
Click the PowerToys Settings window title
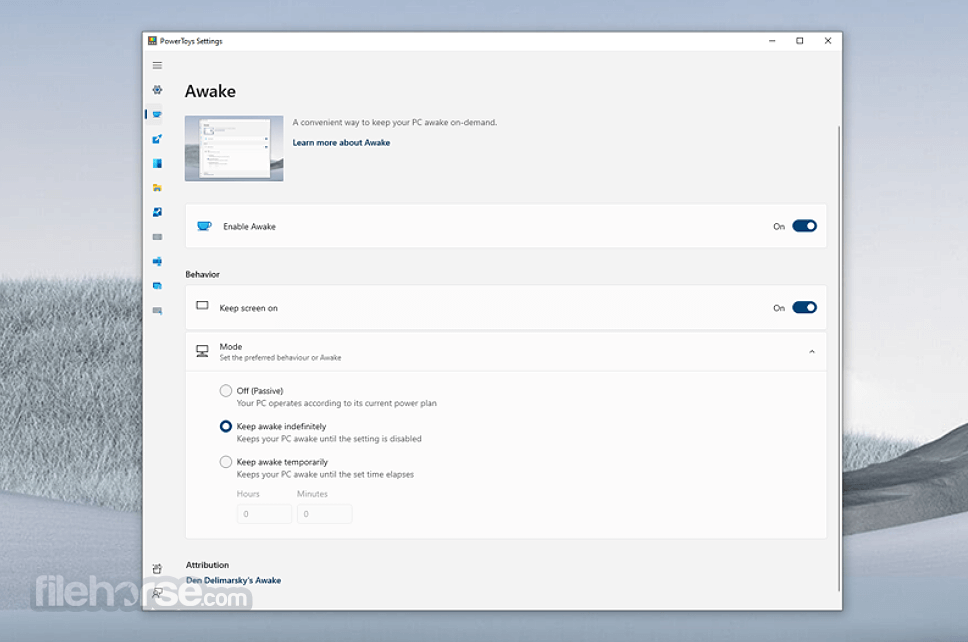(x=191, y=41)
